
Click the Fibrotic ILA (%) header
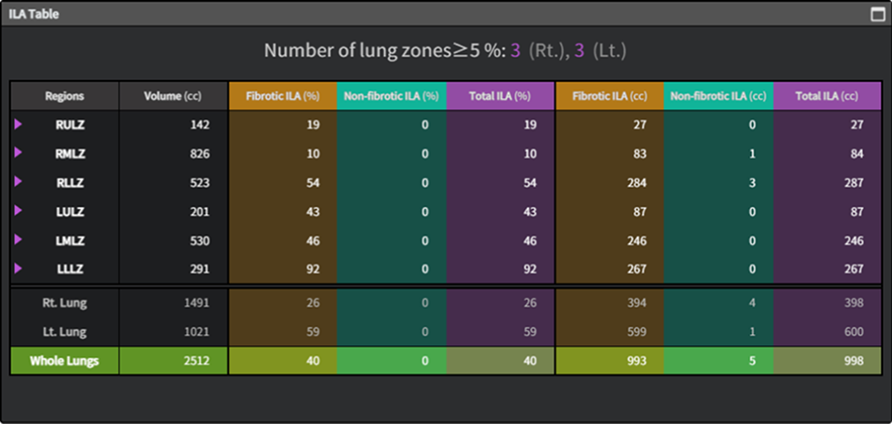[x=283, y=96]
